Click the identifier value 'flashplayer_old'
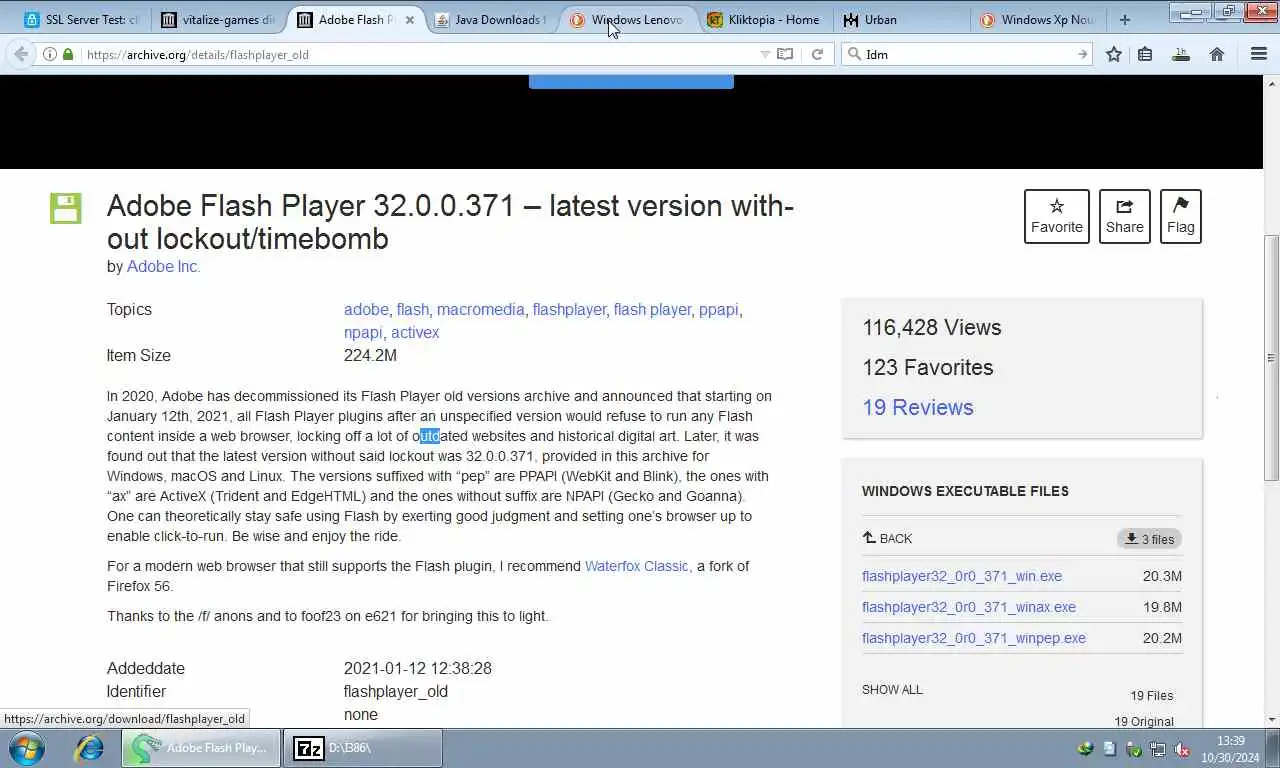The height and width of the screenshot is (768, 1280). [x=396, y=691]
